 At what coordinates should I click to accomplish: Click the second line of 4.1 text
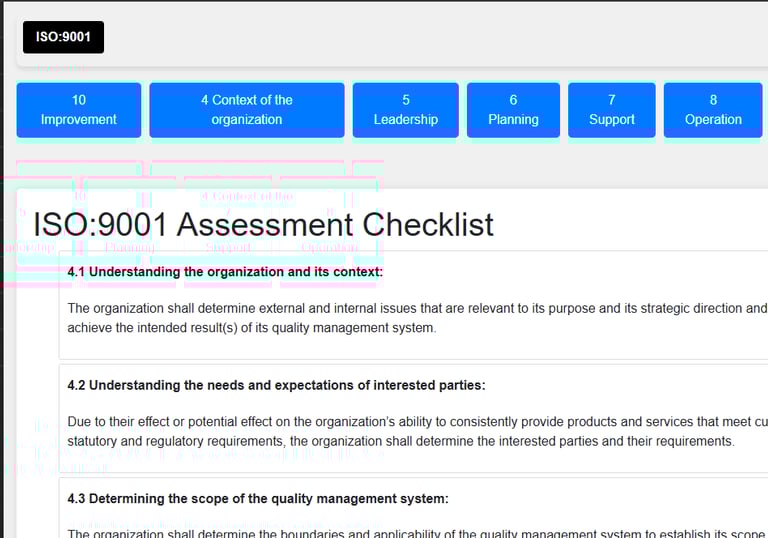251,328
